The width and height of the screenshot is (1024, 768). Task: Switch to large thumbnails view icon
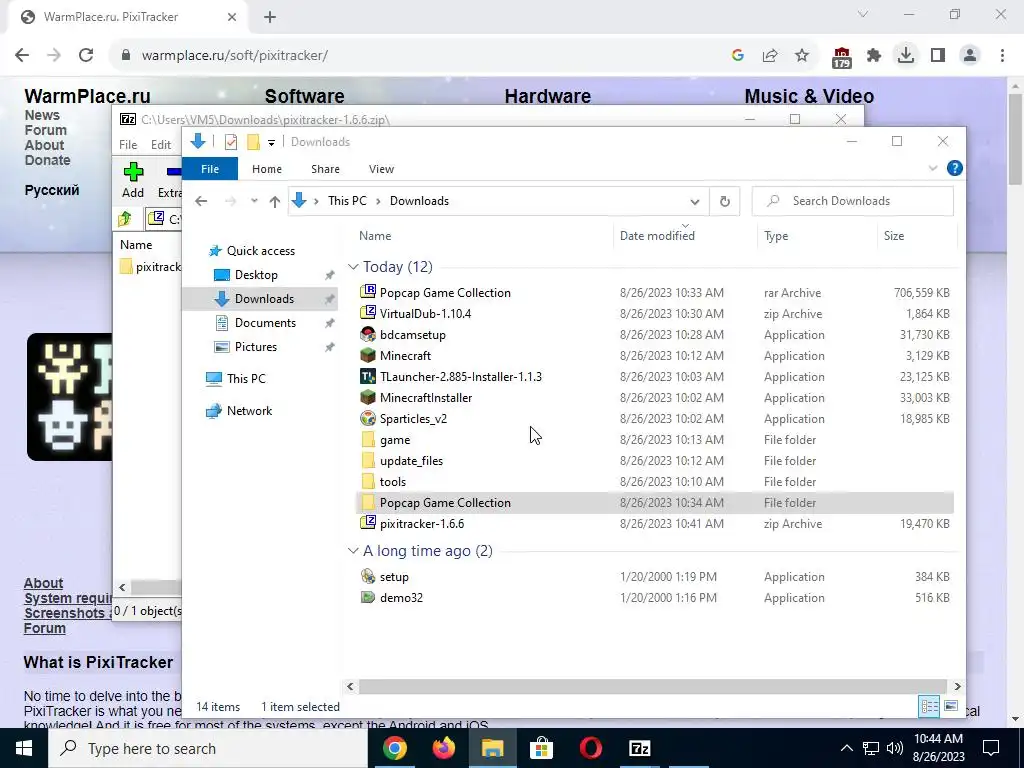coord(951,706)
